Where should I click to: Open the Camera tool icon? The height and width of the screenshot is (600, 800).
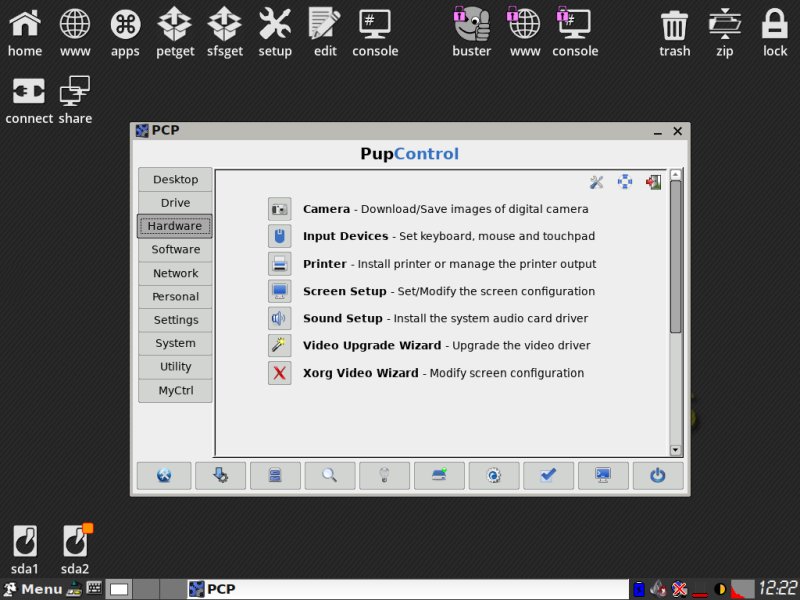coord(280,209)
